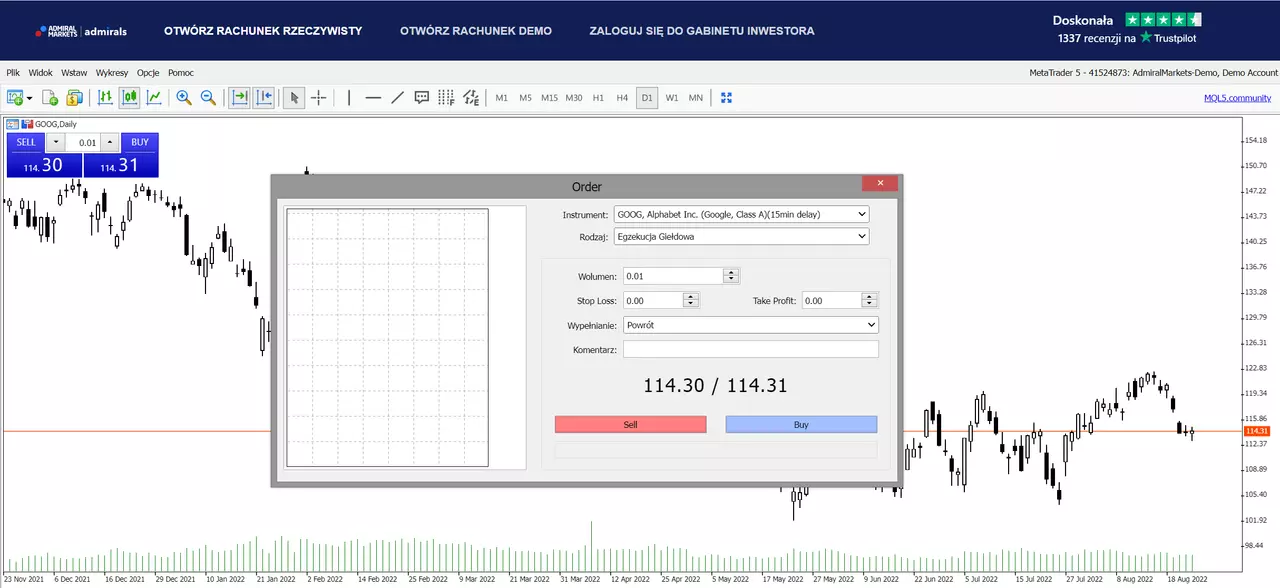This screenshot has width=1280, height=588.
Task: Select the crosshair tool
Action: pyautogui.click(x=318, y=97)
